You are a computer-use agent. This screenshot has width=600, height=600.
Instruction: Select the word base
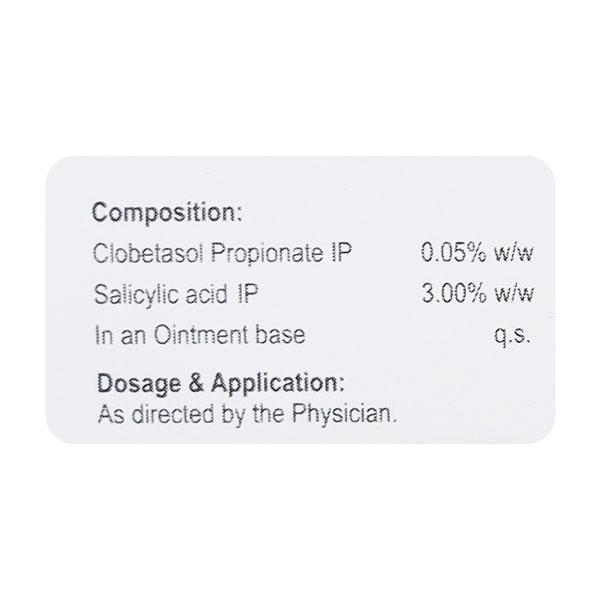pos(282,334)
